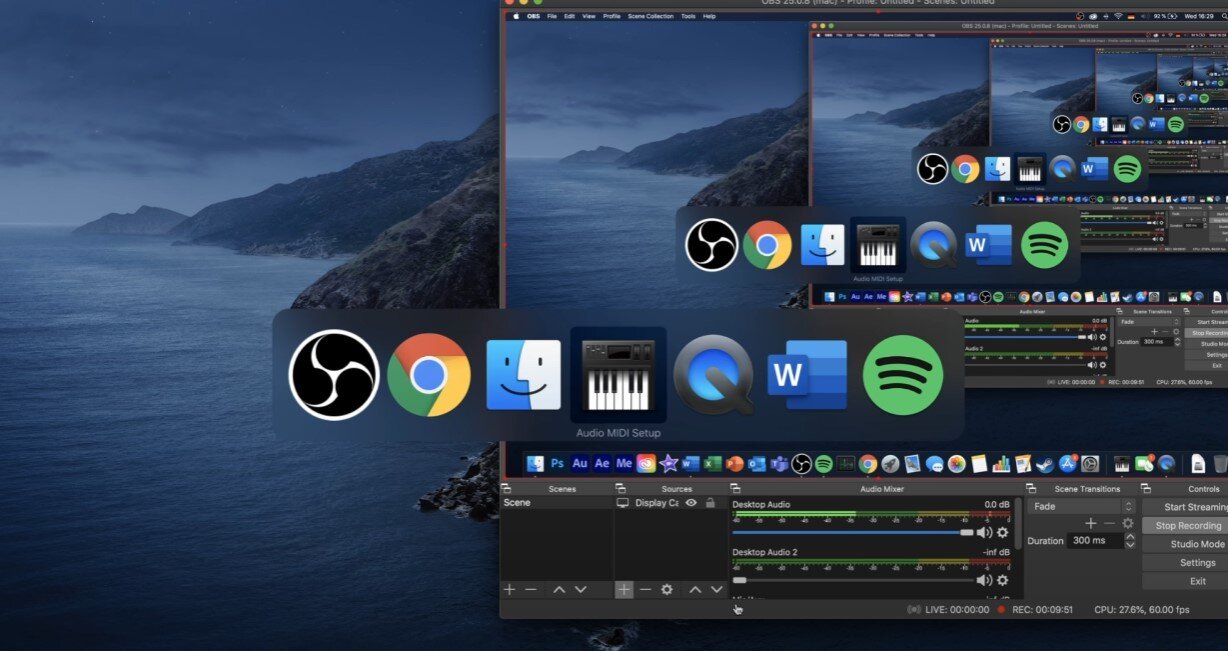This screenshot has height=651, width=1228.
Task: Click the transition Duration stepper arrows
Action: (1130, 540)
